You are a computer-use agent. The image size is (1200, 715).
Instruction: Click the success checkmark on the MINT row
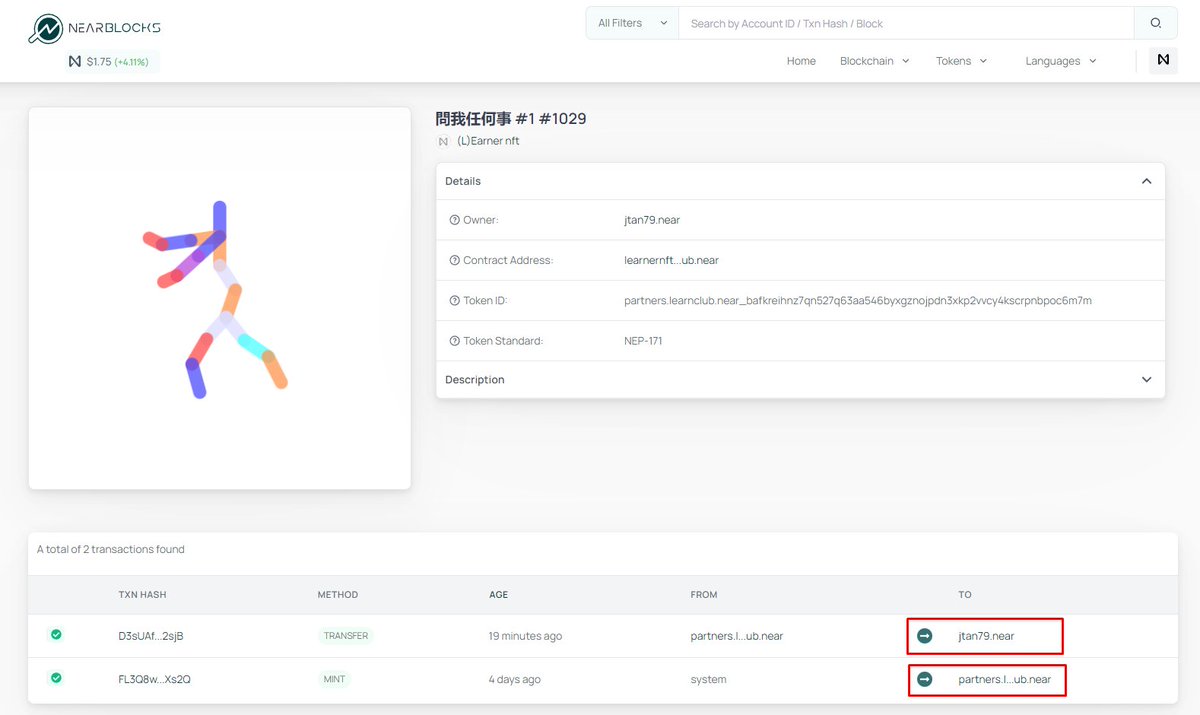(x=56, y=678)
